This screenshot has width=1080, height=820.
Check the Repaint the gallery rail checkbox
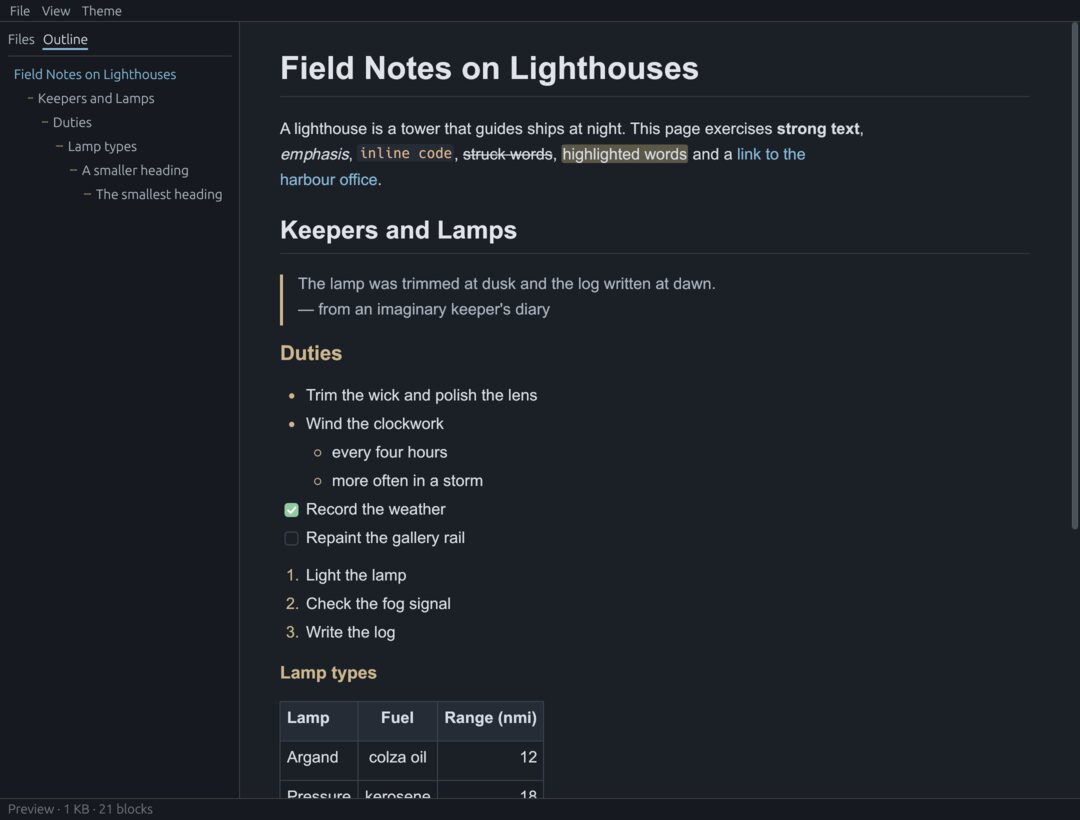click(291, 538)
